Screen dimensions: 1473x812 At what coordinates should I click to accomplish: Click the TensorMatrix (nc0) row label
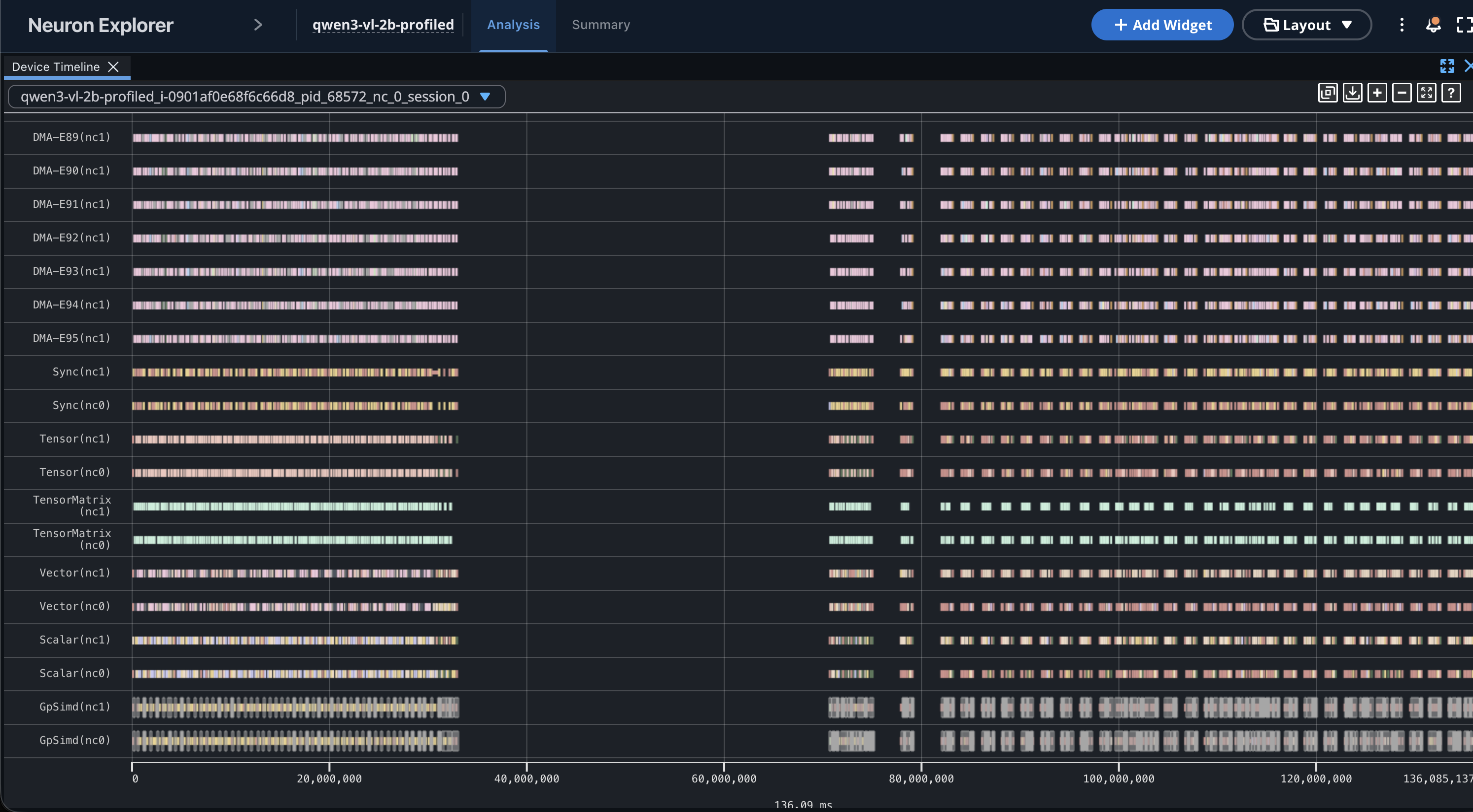pyautogui.click(x=72, y=540)
